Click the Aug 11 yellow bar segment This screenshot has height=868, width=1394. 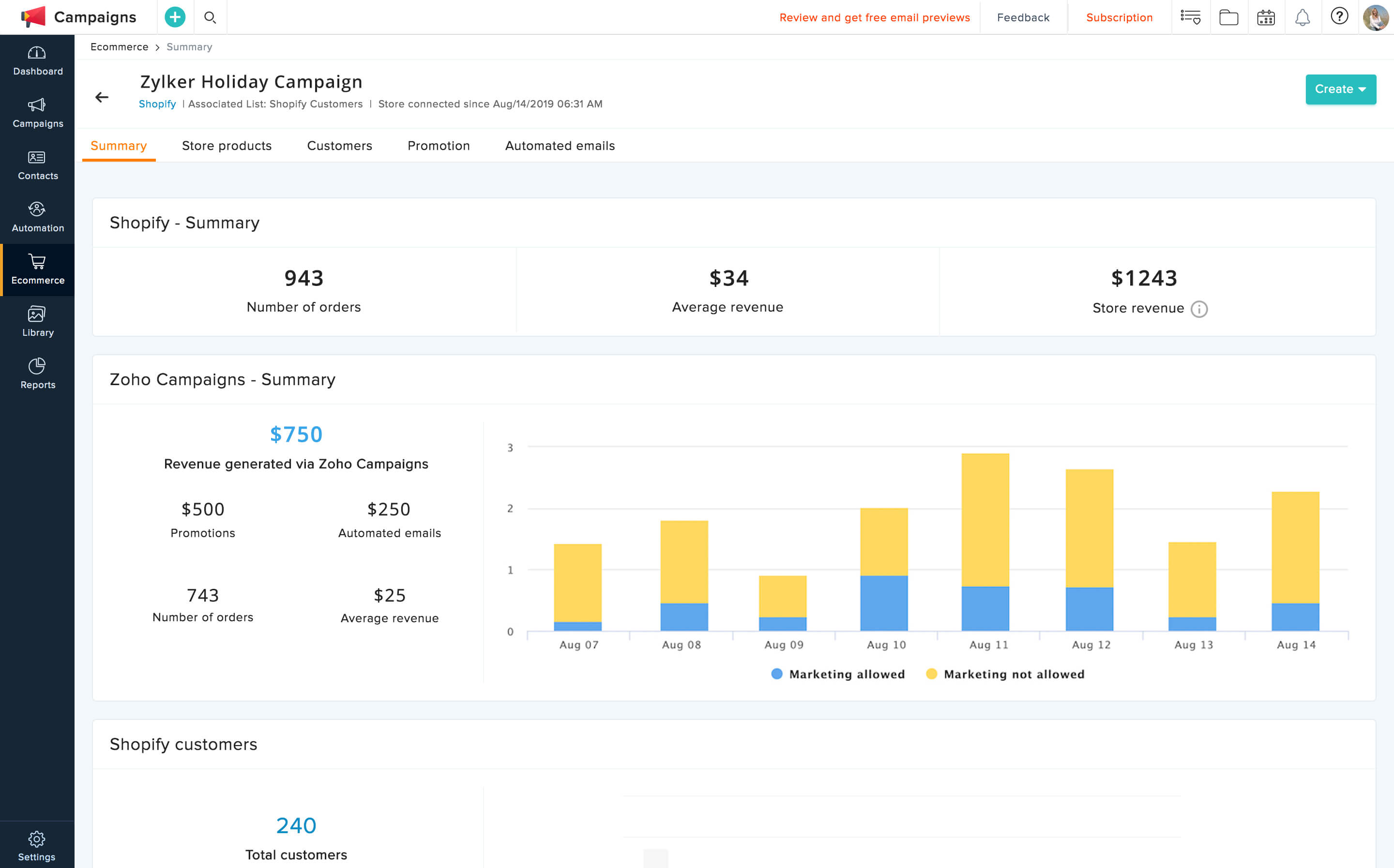coord(985,520)
